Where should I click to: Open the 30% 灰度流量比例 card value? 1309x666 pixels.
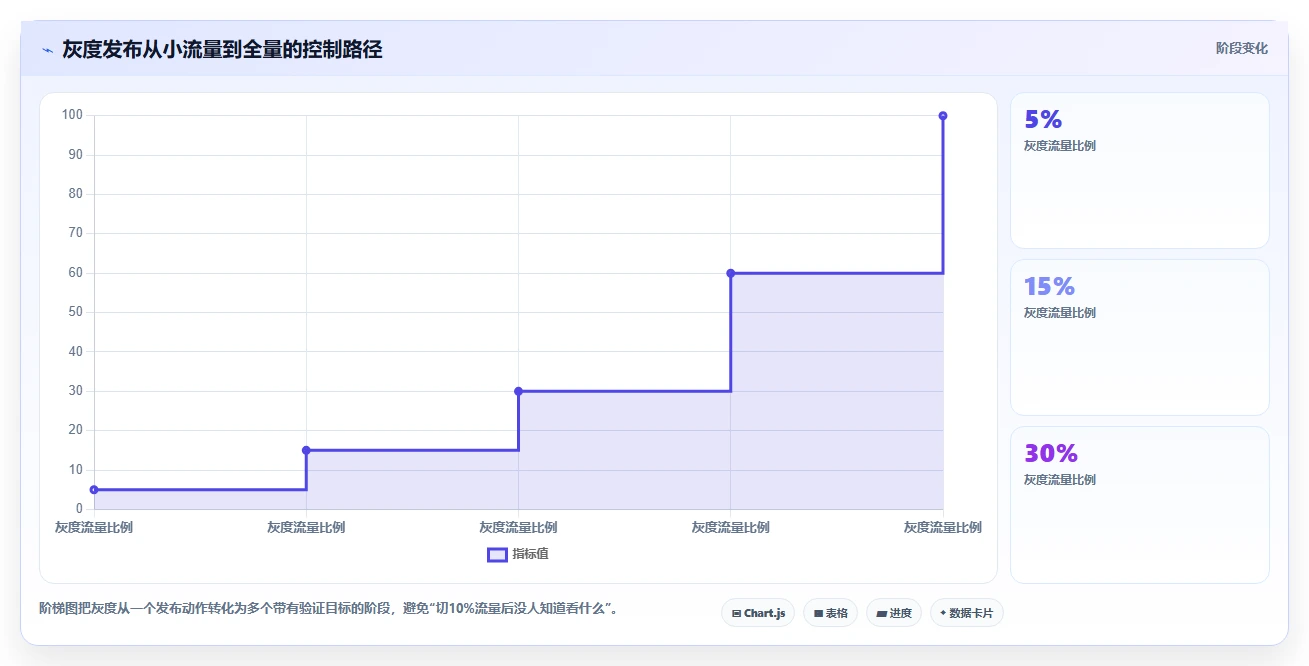[x=1051, y=454]
